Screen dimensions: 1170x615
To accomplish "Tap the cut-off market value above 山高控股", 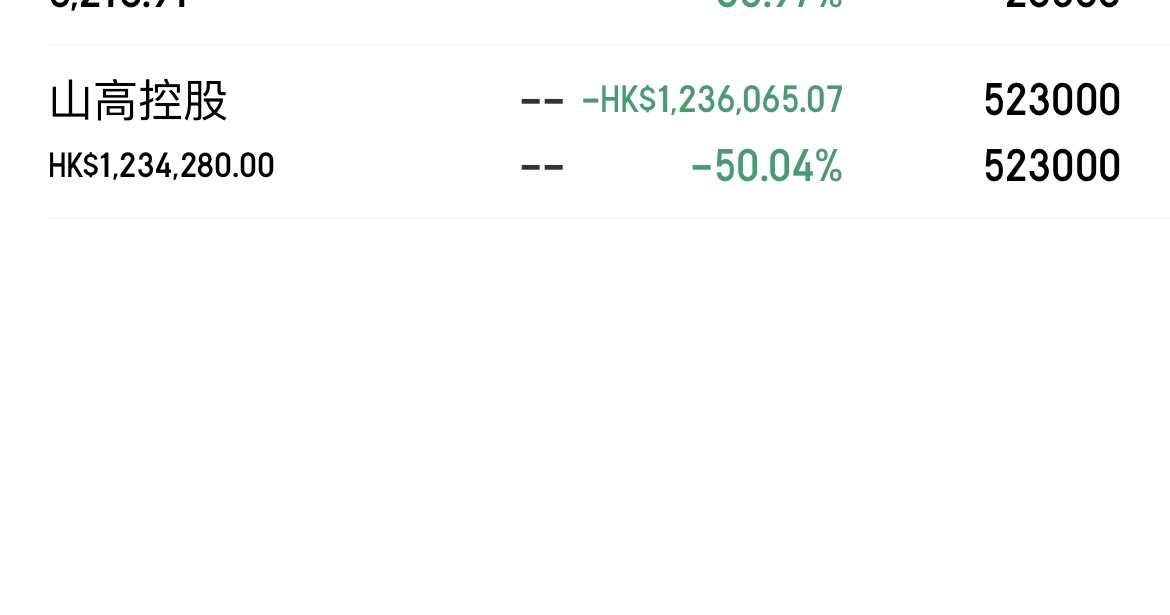I will 118,4.
